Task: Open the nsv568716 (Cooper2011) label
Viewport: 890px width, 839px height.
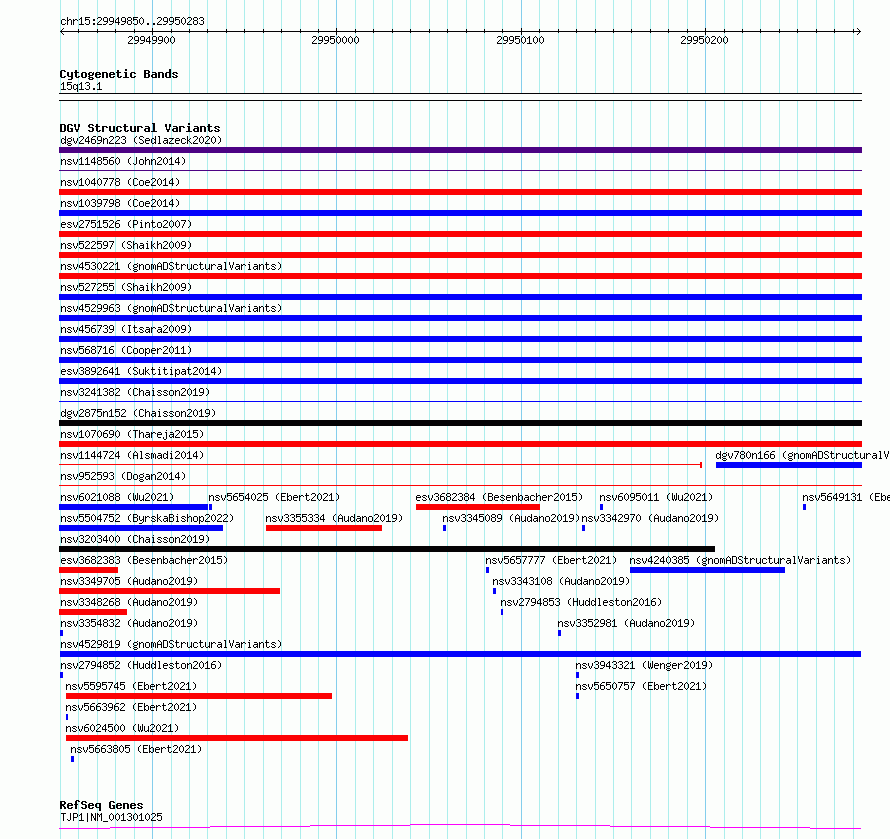Action: (126, 350)
